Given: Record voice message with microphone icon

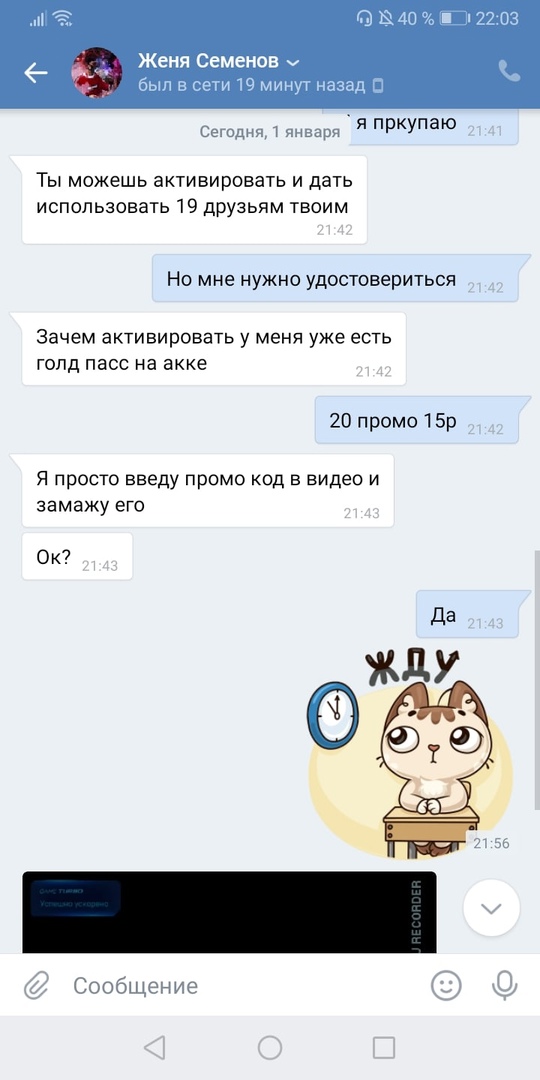Looking at the screenshot, I should pos(504,985).
